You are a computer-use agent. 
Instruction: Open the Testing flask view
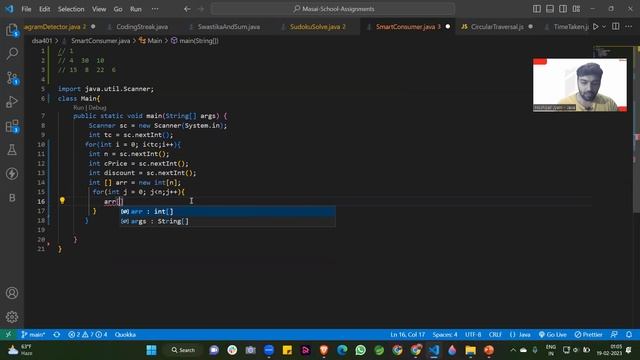coord(12,150)
